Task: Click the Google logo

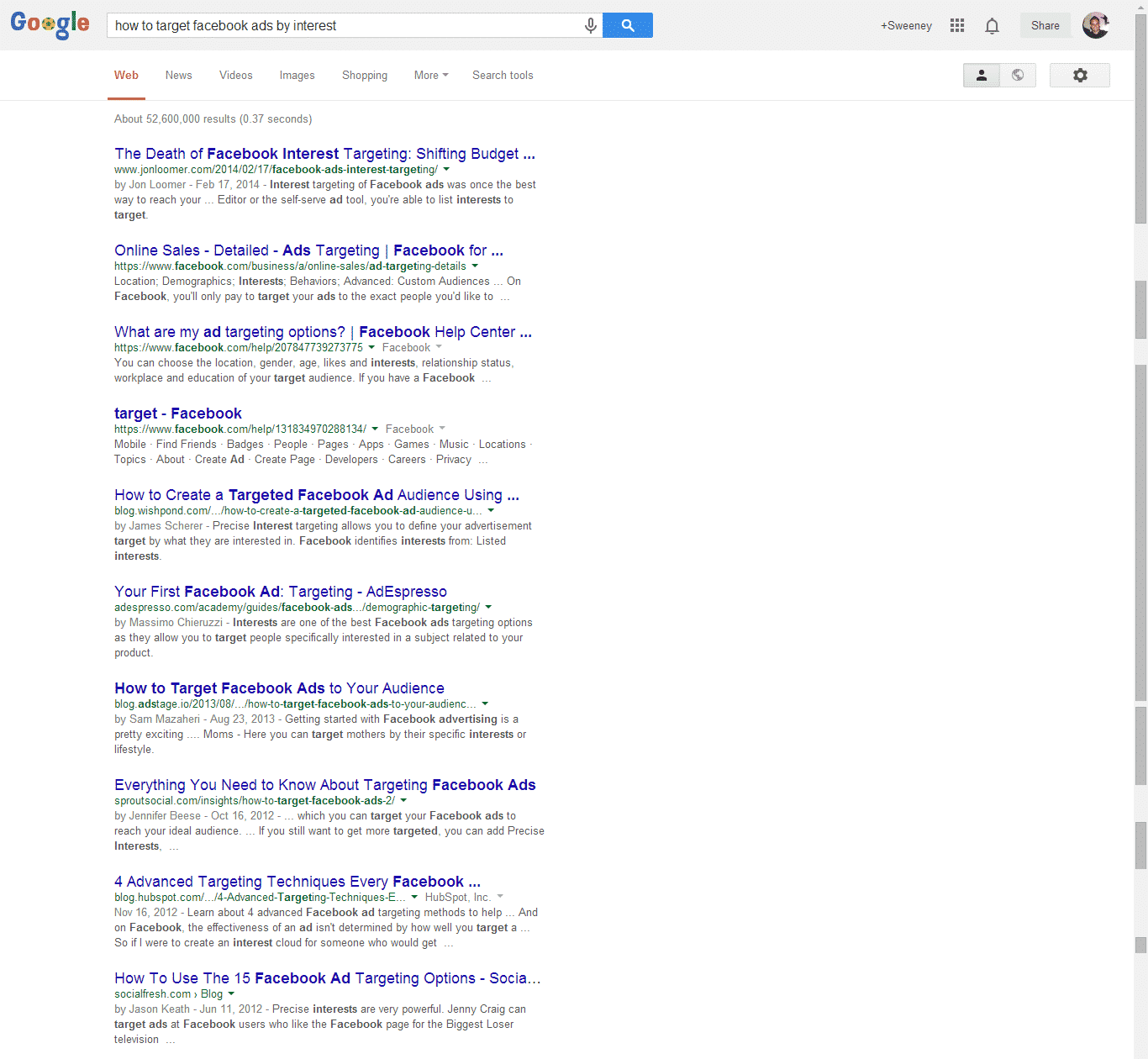Action: tap(50, 24)
